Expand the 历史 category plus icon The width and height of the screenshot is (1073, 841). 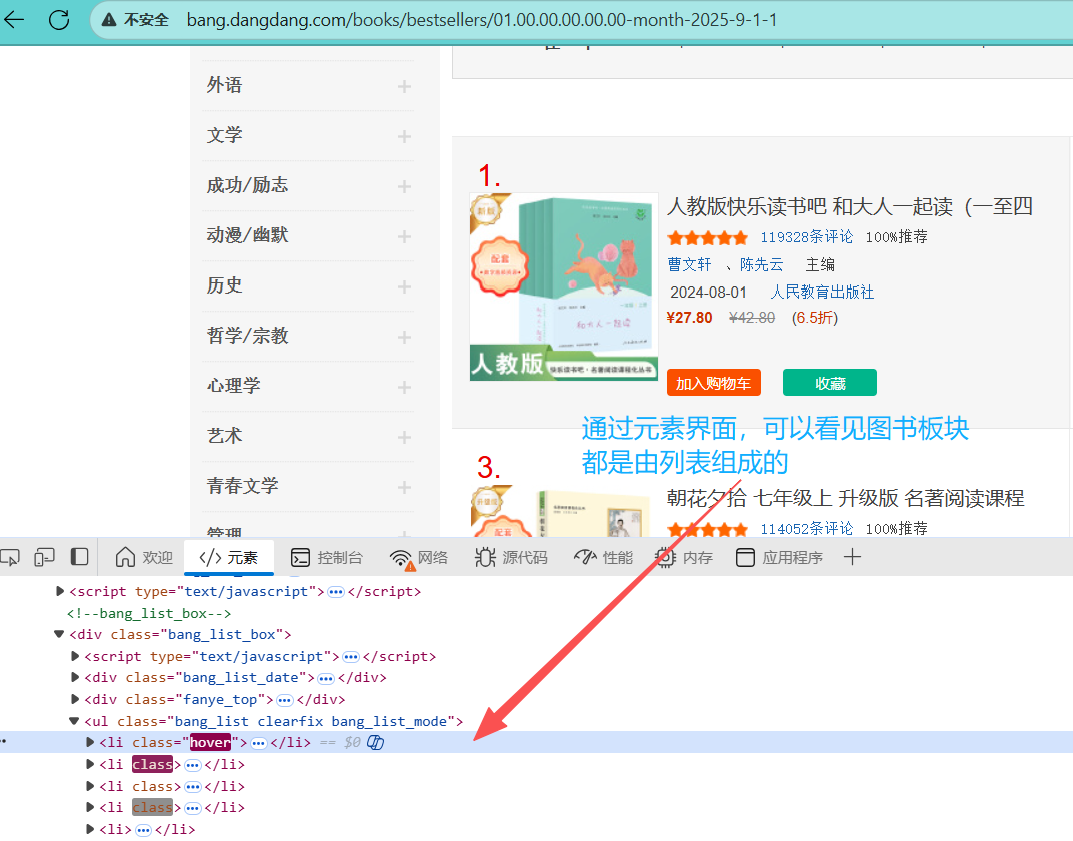404,286
